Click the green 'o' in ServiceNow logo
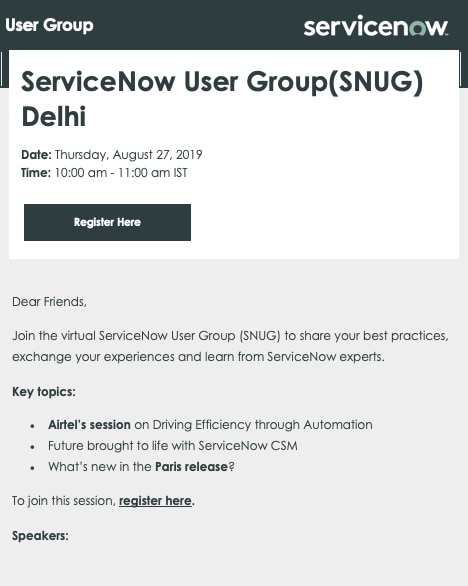The image size is (468, 586). pos(417,28)
